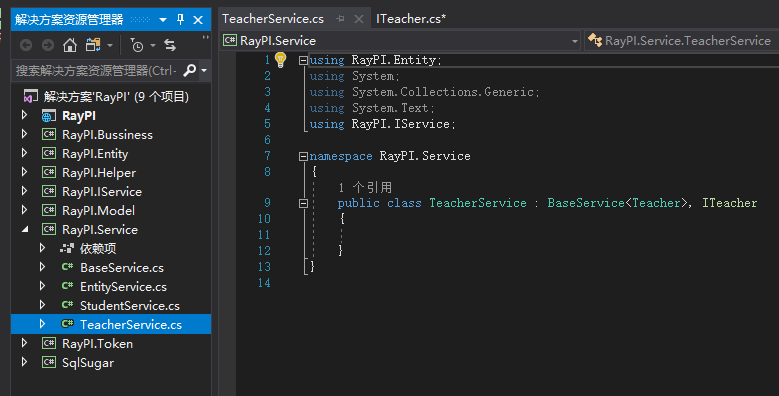Expand BaseService.cs file node
Image resolution: width=779 pixels, height=396 pixels.
[x=42, y=267]
